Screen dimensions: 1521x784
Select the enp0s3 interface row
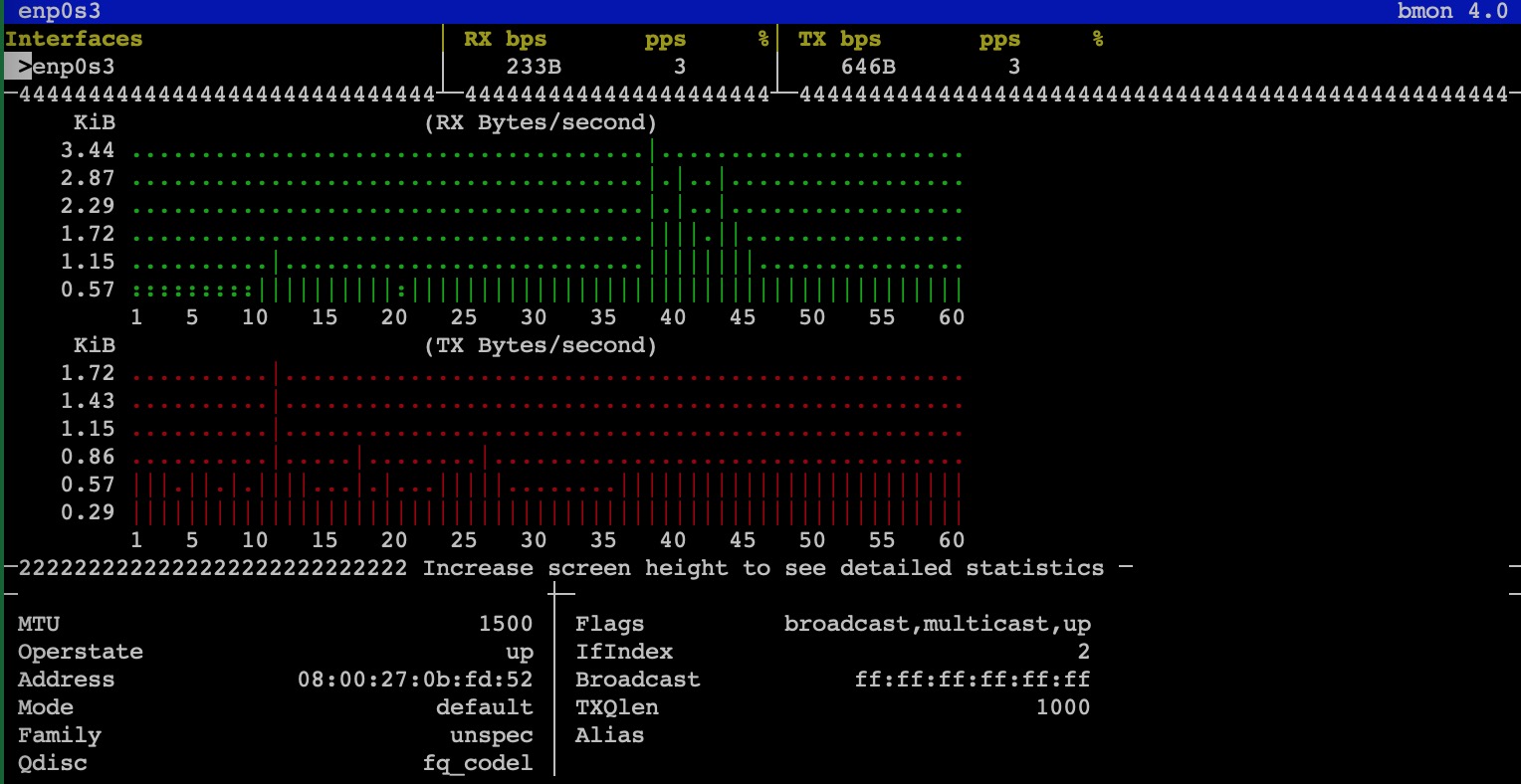pos(221,67)
